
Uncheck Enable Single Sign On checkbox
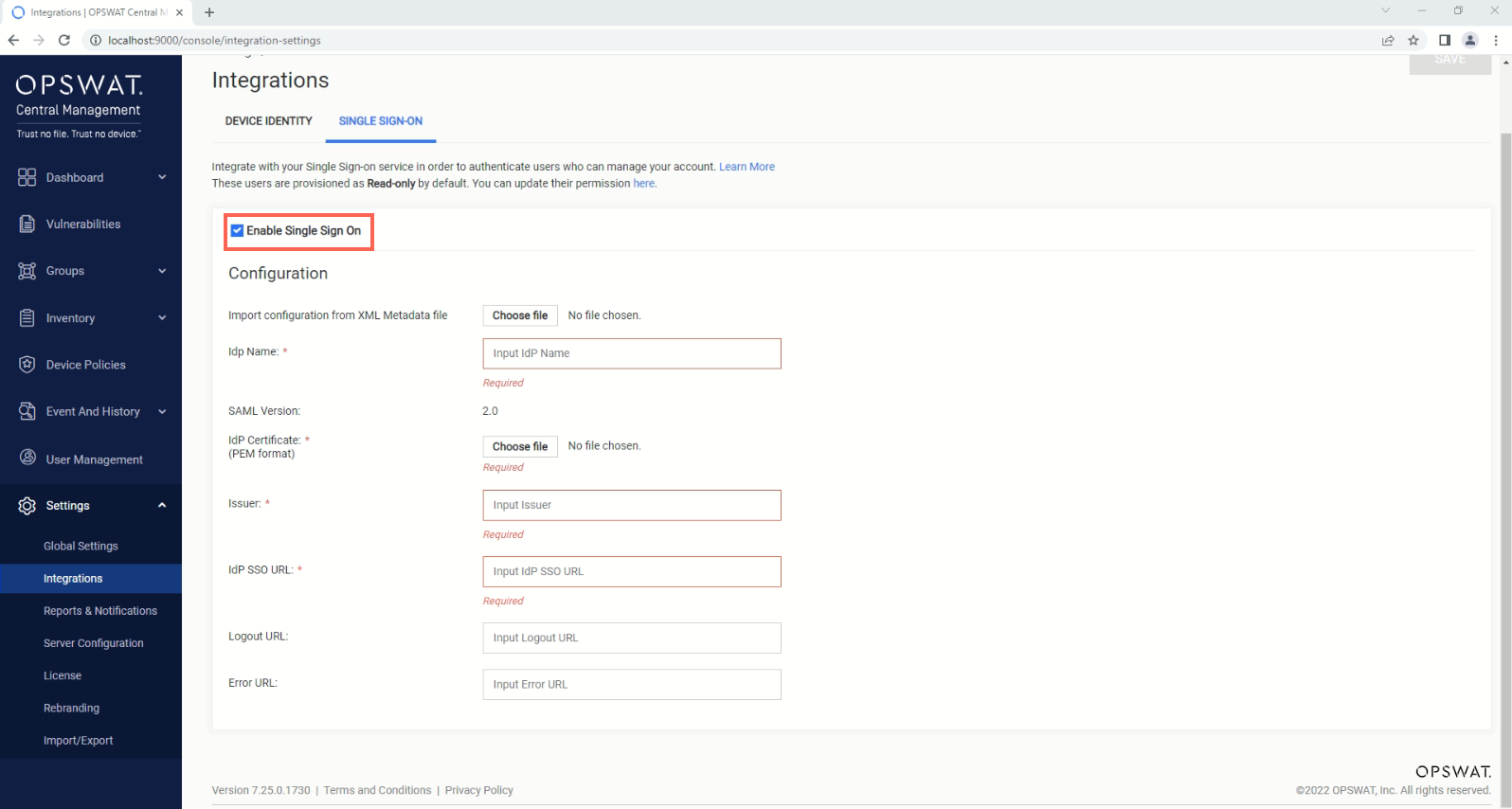pos(237,230)
